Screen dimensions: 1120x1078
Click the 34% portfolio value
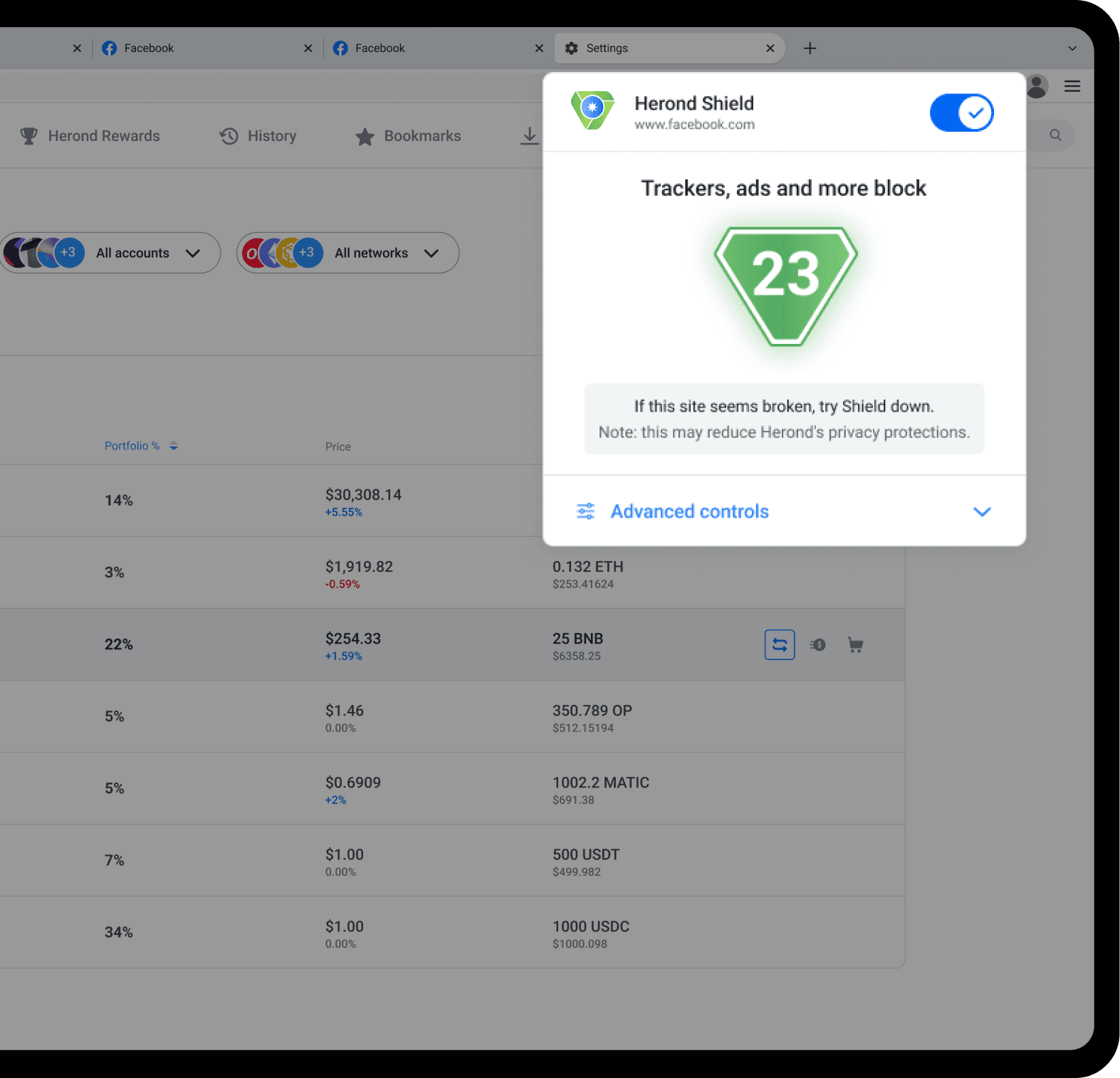click(x=119, y=932)
